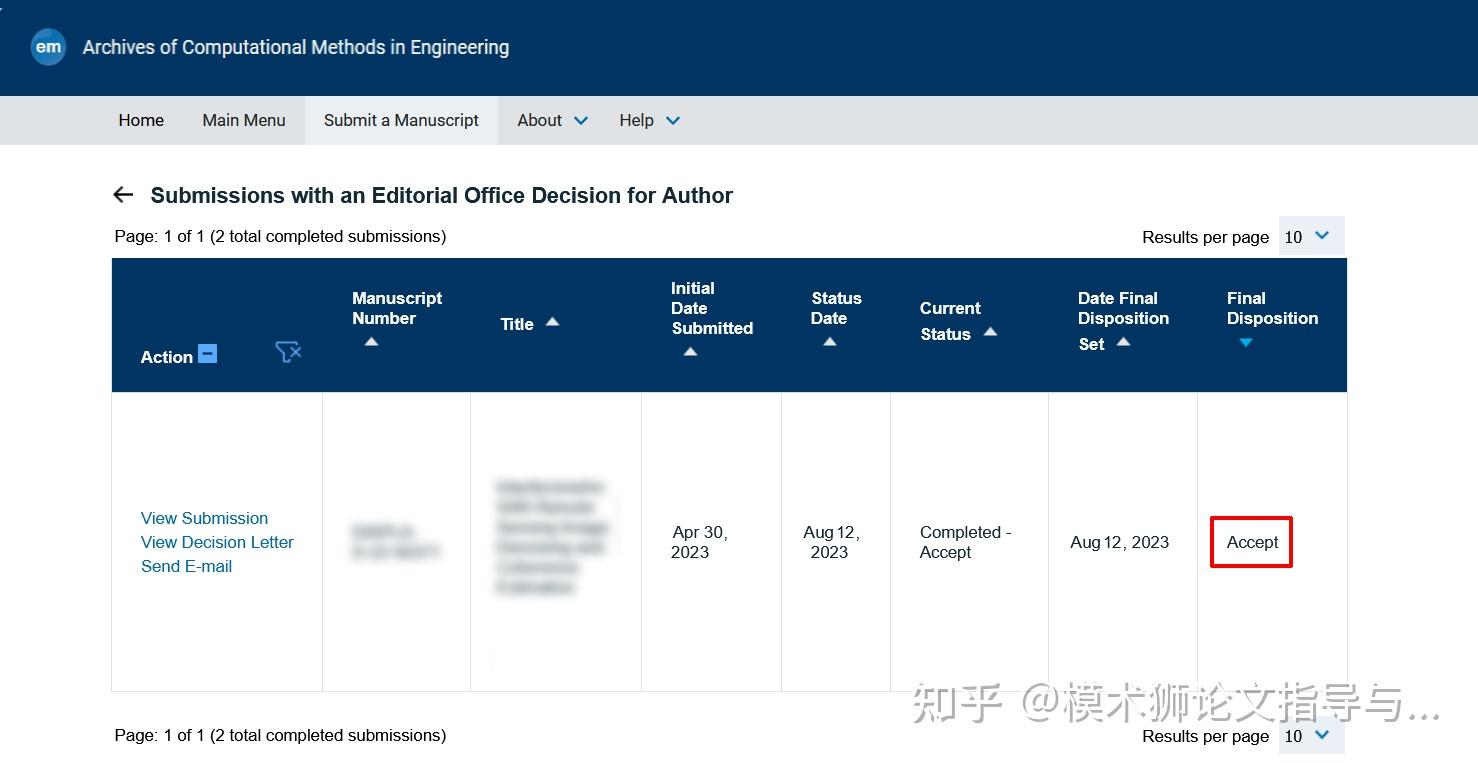Open the Help dropdown menu
Screen dimensions: 1478x763
point(648,120)
